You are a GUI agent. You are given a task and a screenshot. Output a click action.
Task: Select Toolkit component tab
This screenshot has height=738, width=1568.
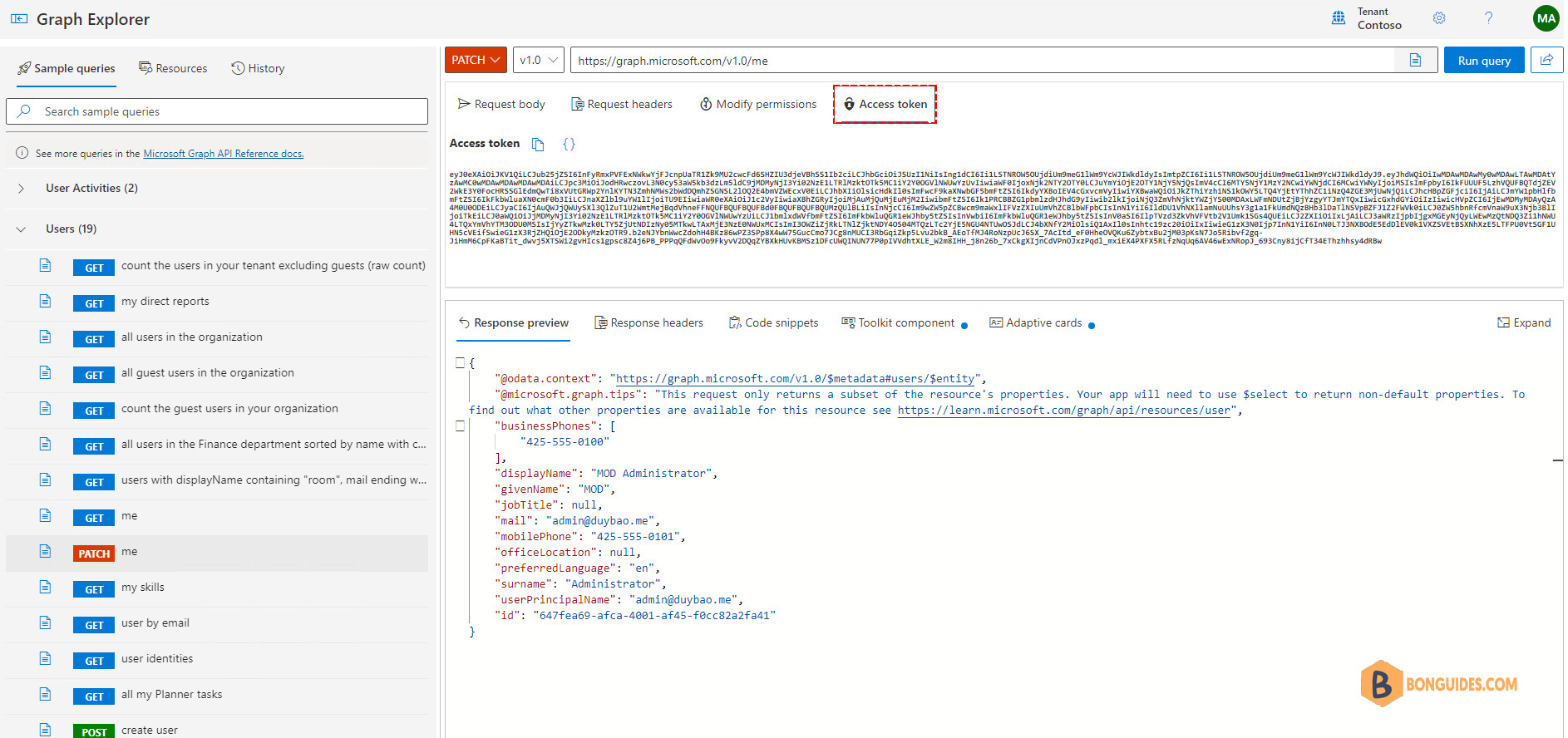tap(905, 322)
